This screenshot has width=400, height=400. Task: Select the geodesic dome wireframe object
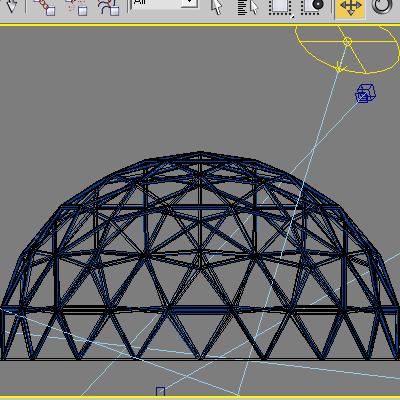[x=200, y=256]
